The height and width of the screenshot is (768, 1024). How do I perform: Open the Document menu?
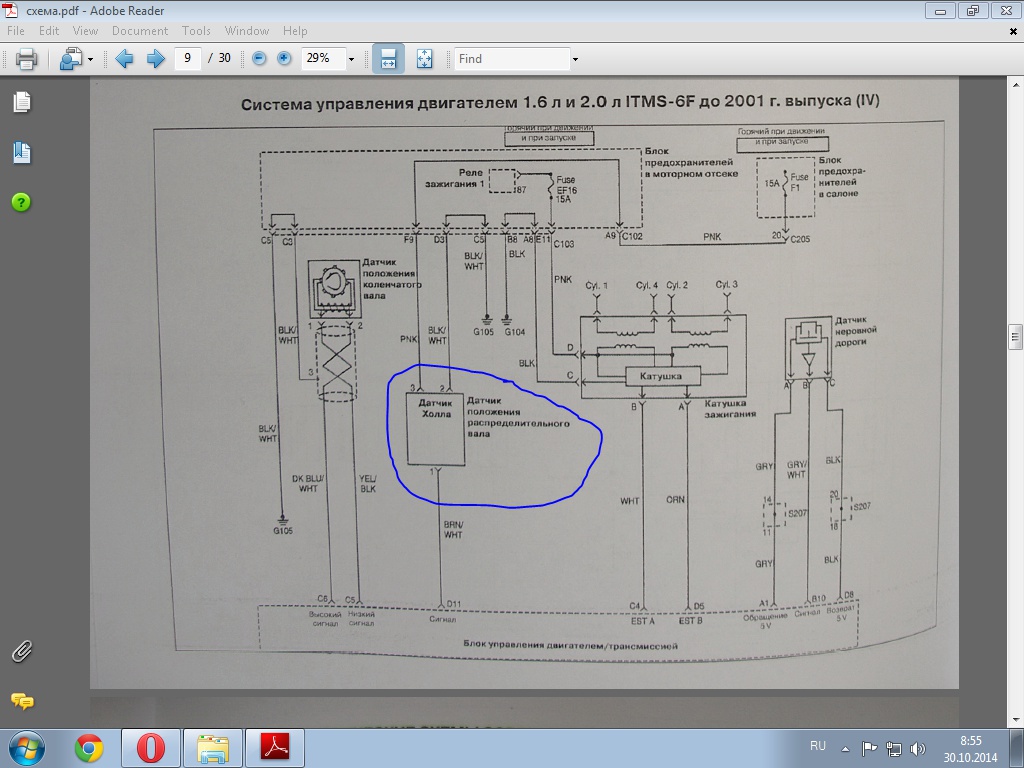(139, 31)
